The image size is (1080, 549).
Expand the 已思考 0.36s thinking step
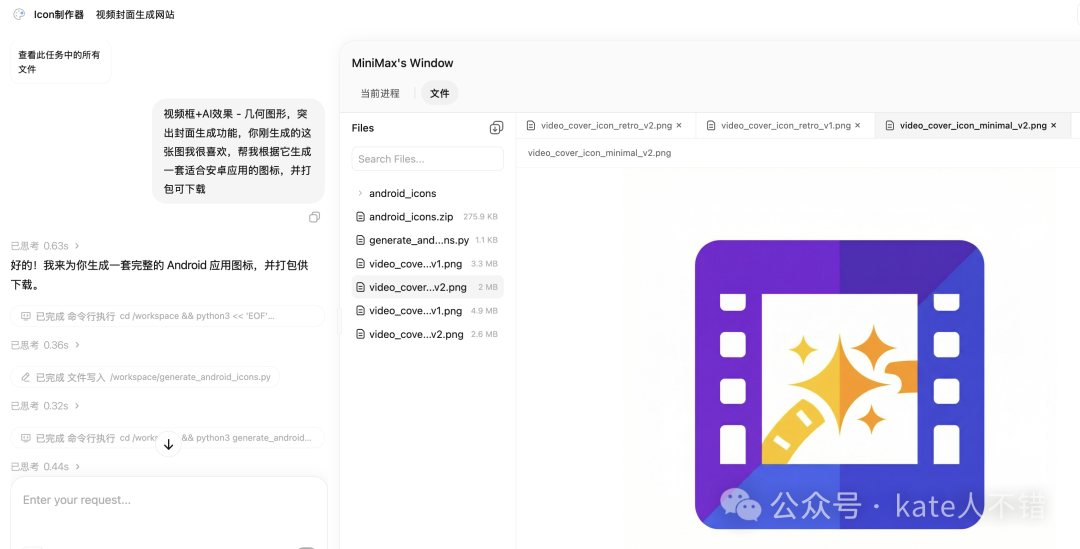[x=45, y=345]
